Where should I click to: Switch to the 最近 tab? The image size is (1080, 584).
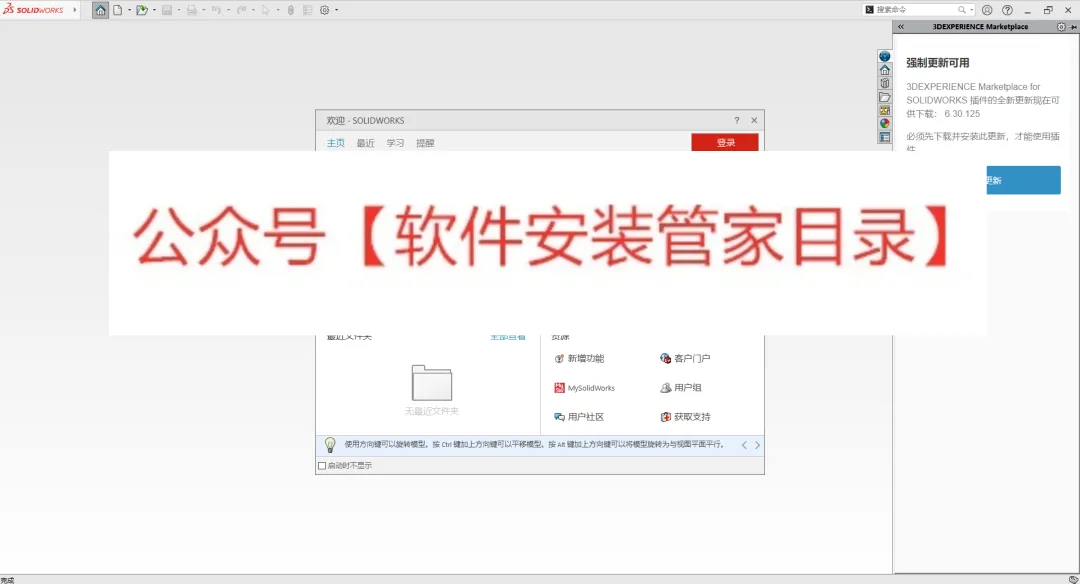[366, 143]
